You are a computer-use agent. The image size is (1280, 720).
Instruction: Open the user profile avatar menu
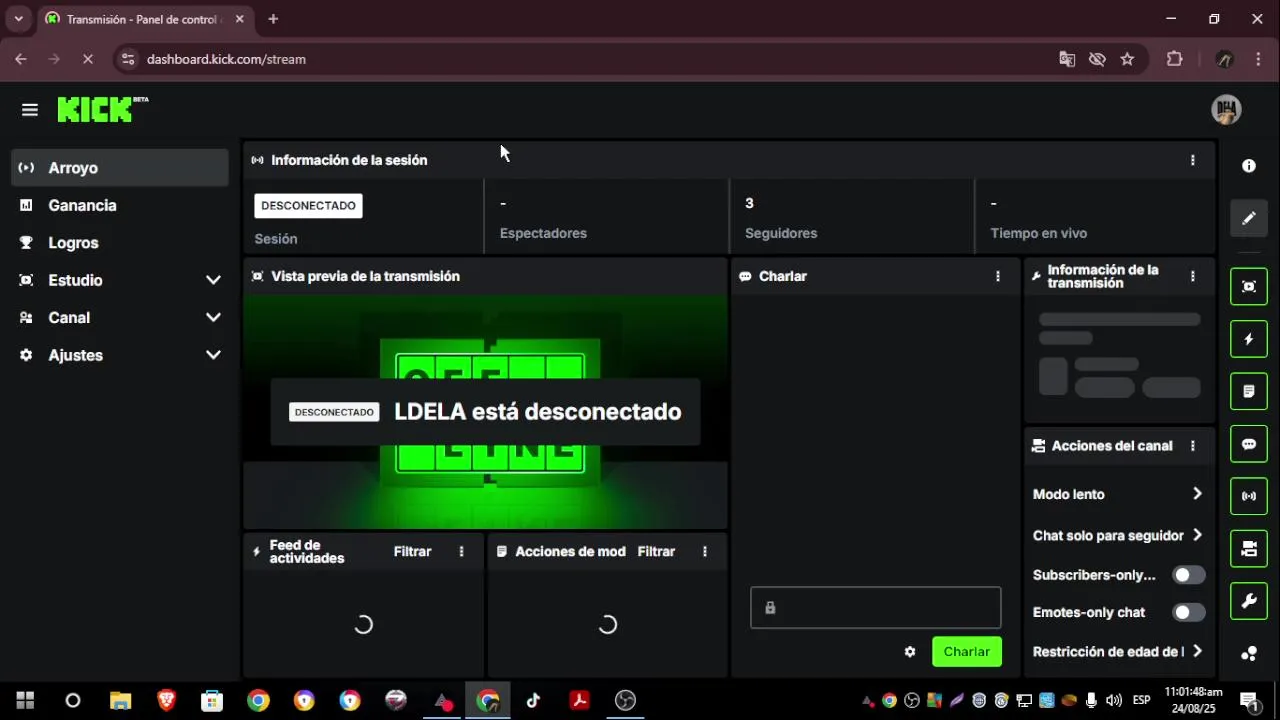click(1226, 110)
